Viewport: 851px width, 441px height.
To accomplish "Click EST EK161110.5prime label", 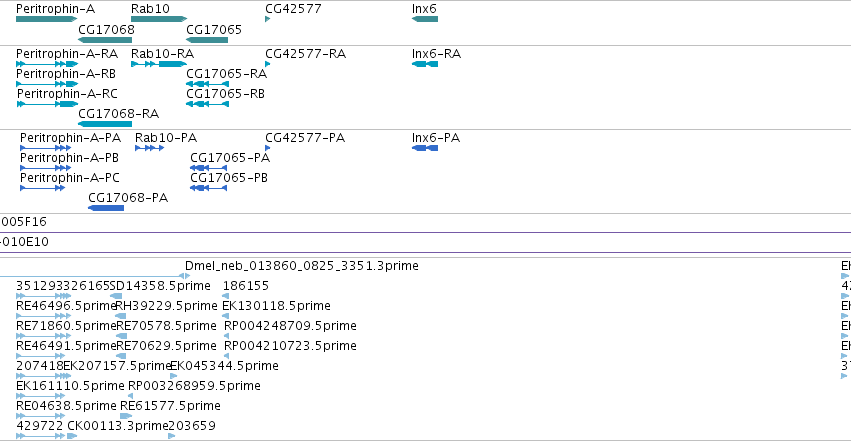I will pyautogui.click(x=70, y=386).
